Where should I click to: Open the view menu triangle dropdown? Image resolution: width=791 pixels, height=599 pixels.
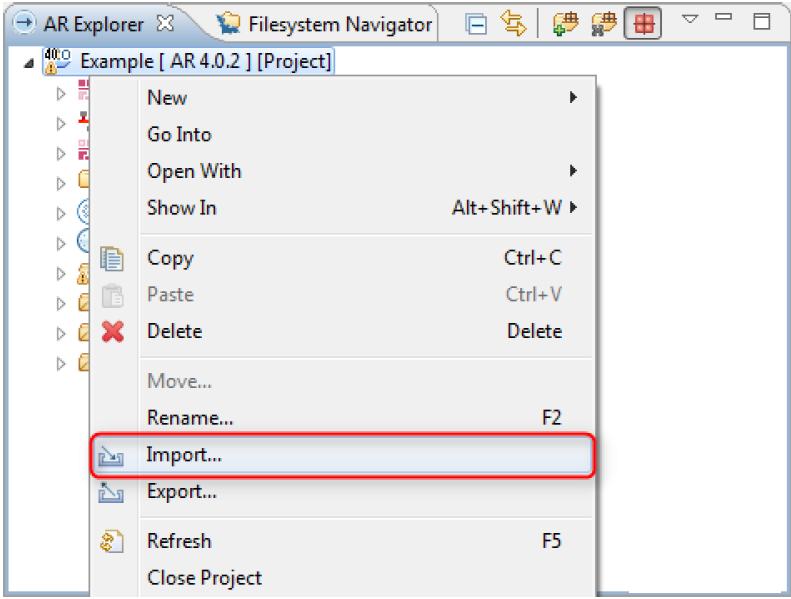point(690,19)
